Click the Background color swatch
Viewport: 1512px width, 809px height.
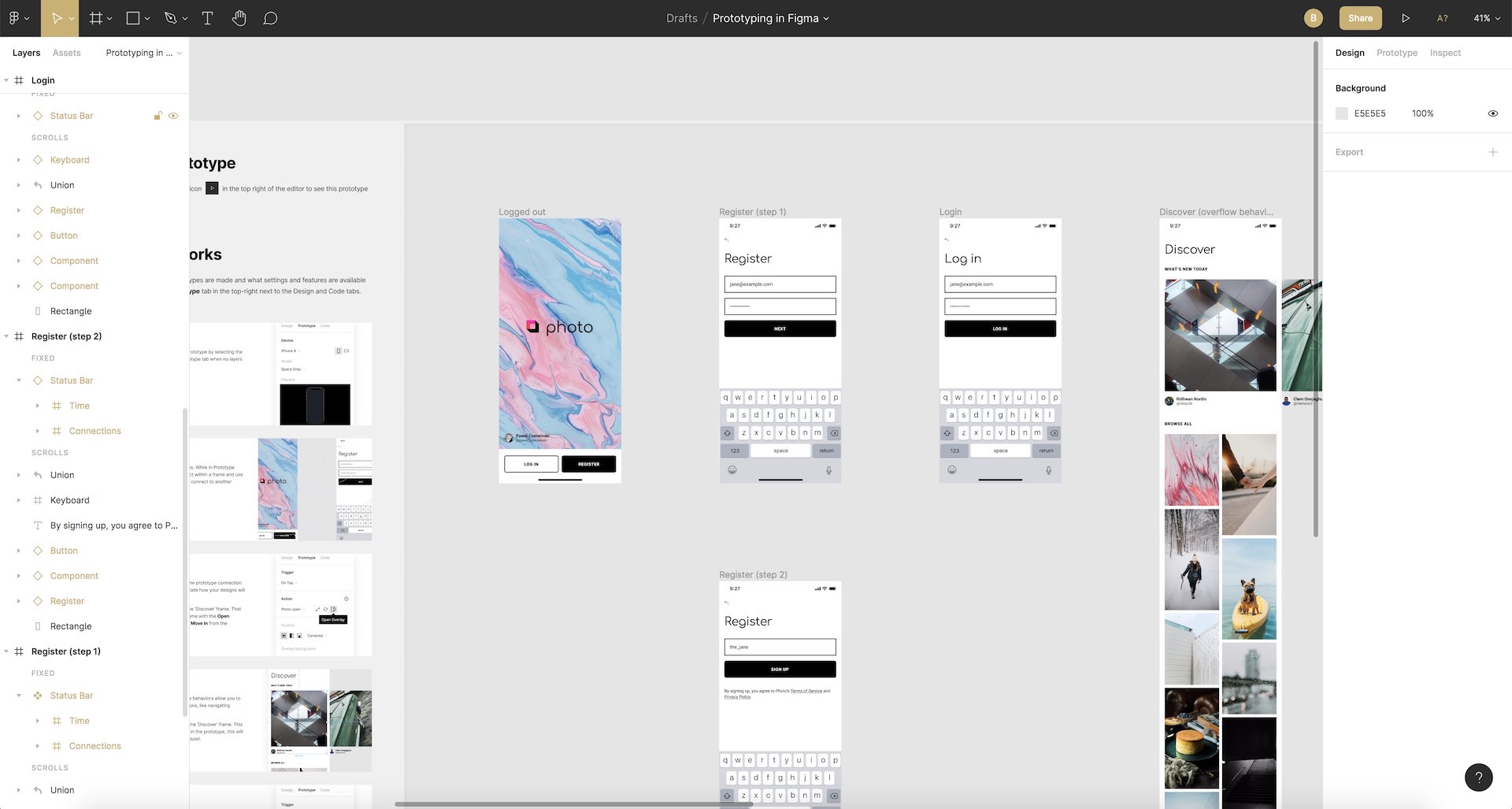1342,113
